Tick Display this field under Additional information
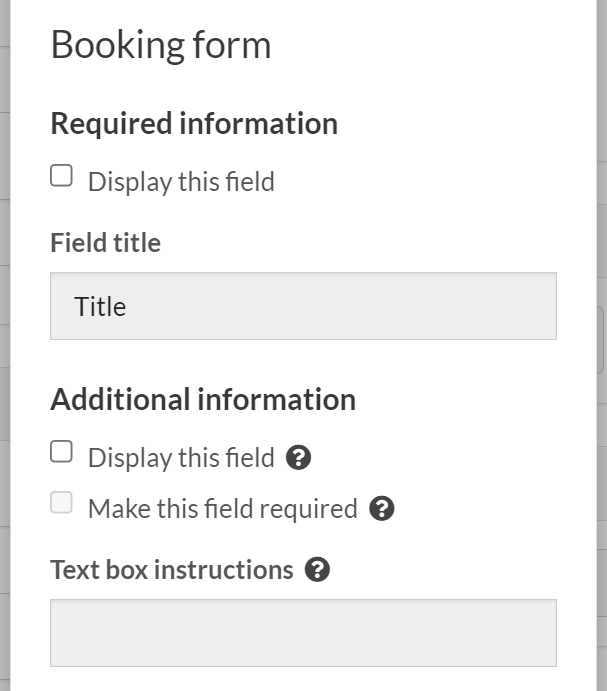The image size is (607, 691). pyautogui.click(x=62, y=453)
